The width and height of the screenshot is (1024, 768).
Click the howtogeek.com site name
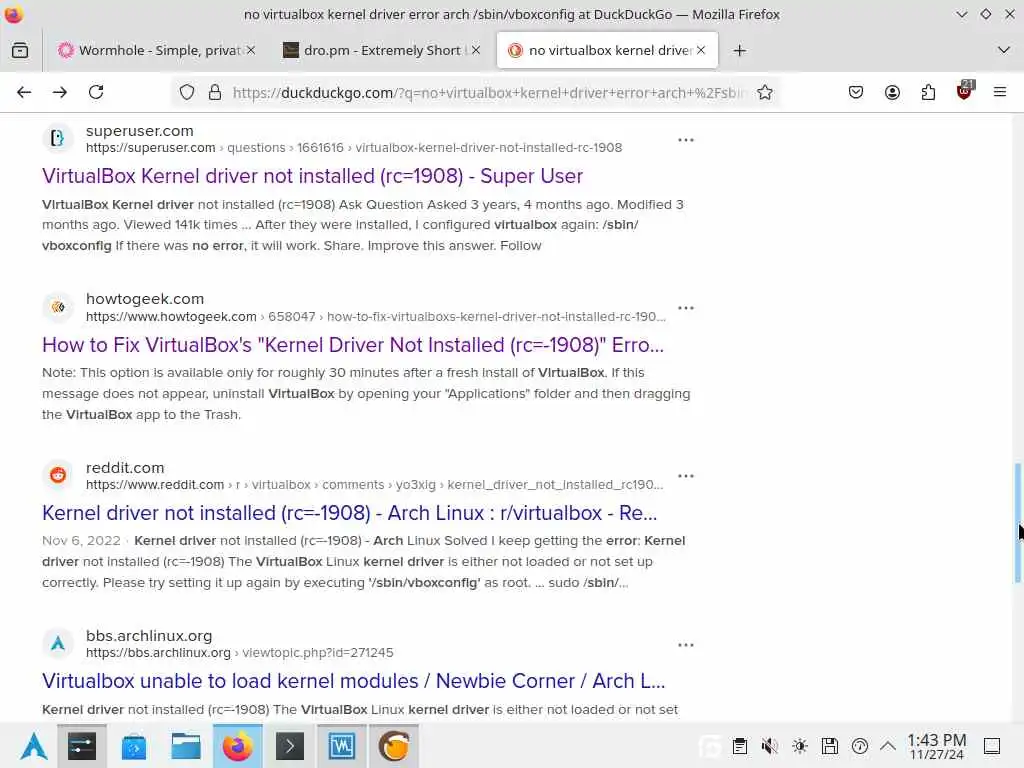click(145, 298)
